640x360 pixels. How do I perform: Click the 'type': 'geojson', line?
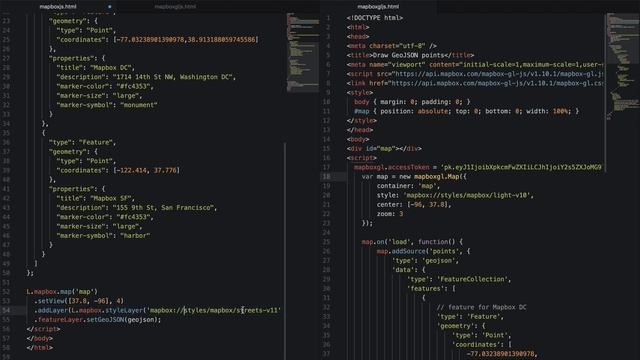point(425,261)
